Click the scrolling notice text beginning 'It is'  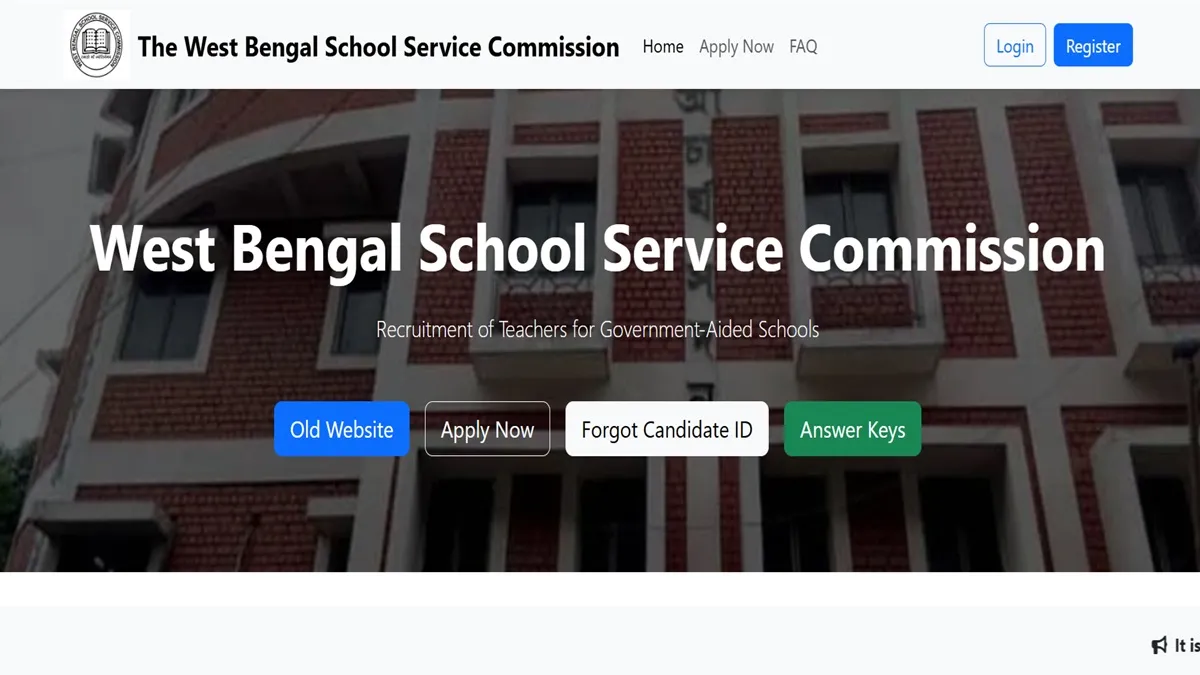1187,645
